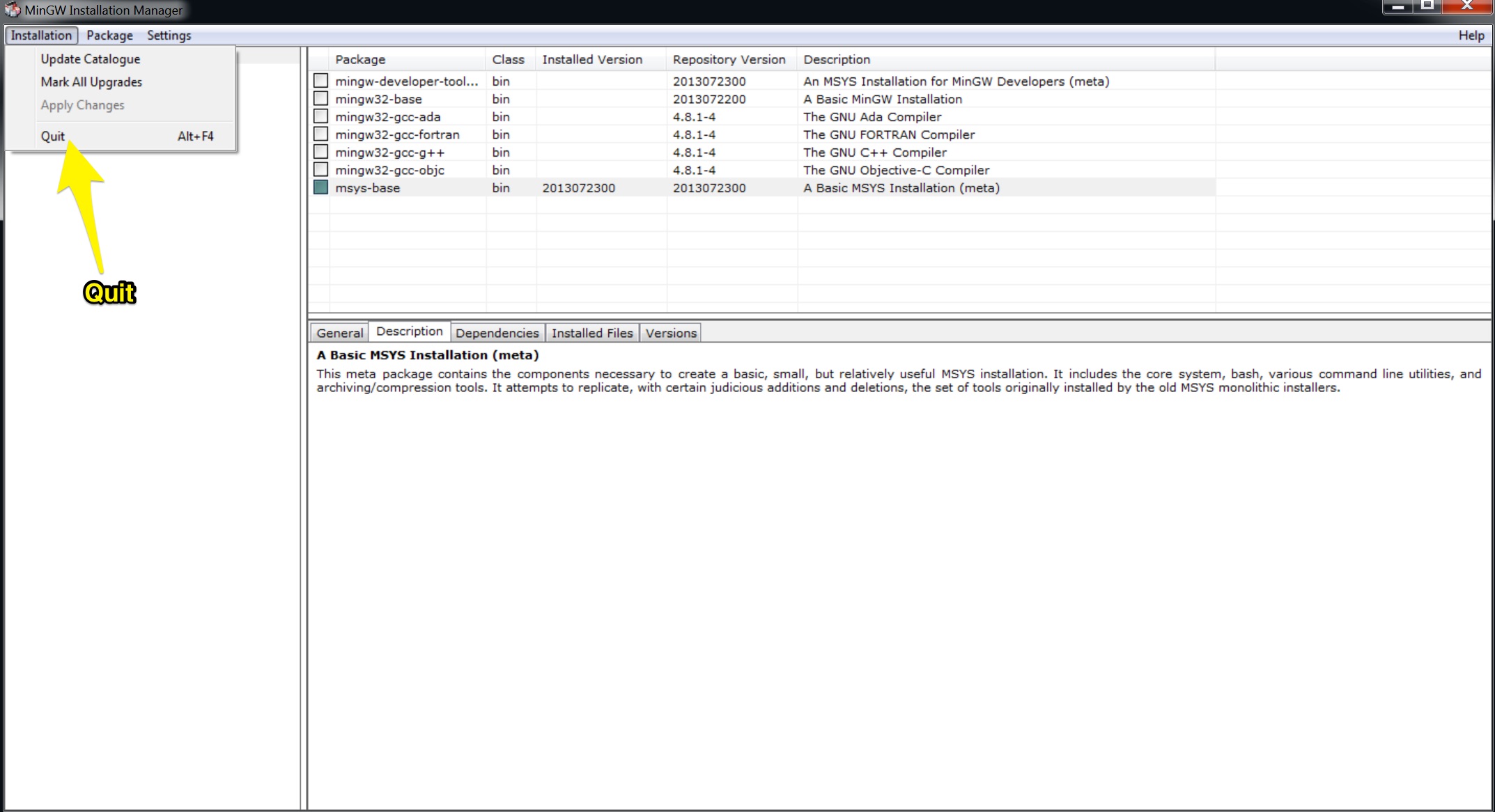Open the Help menu
1495x812 pixels.
click(x=1471, y=36)
